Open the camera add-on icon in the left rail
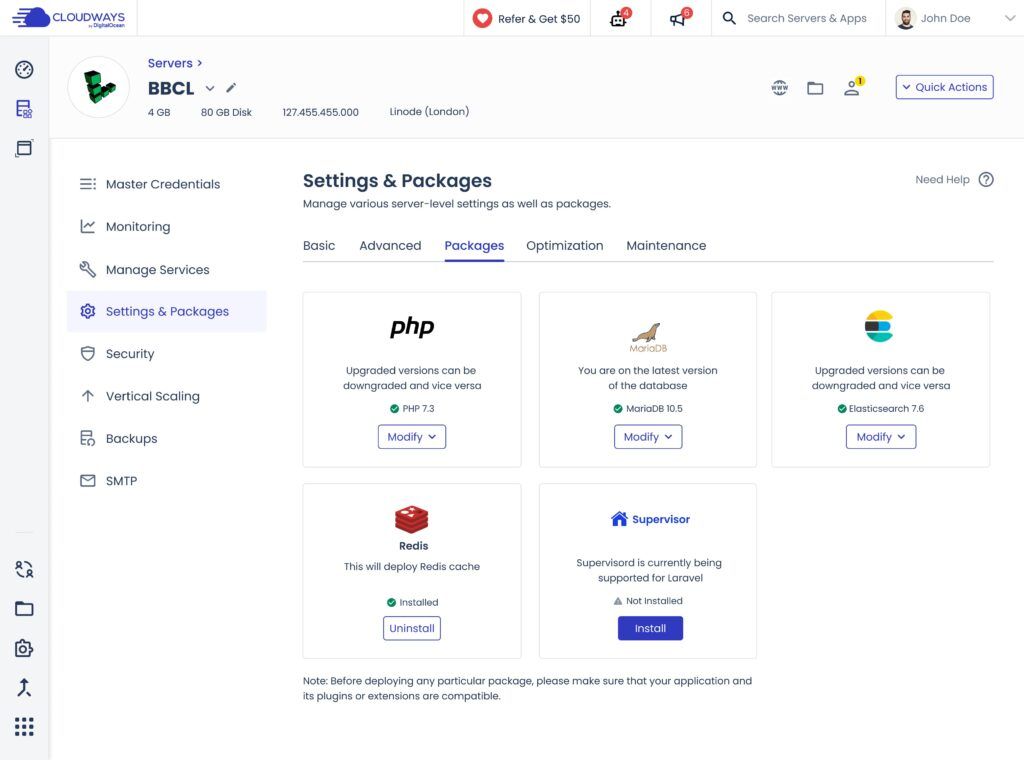The image size is (1024, 760). point(24,648)
